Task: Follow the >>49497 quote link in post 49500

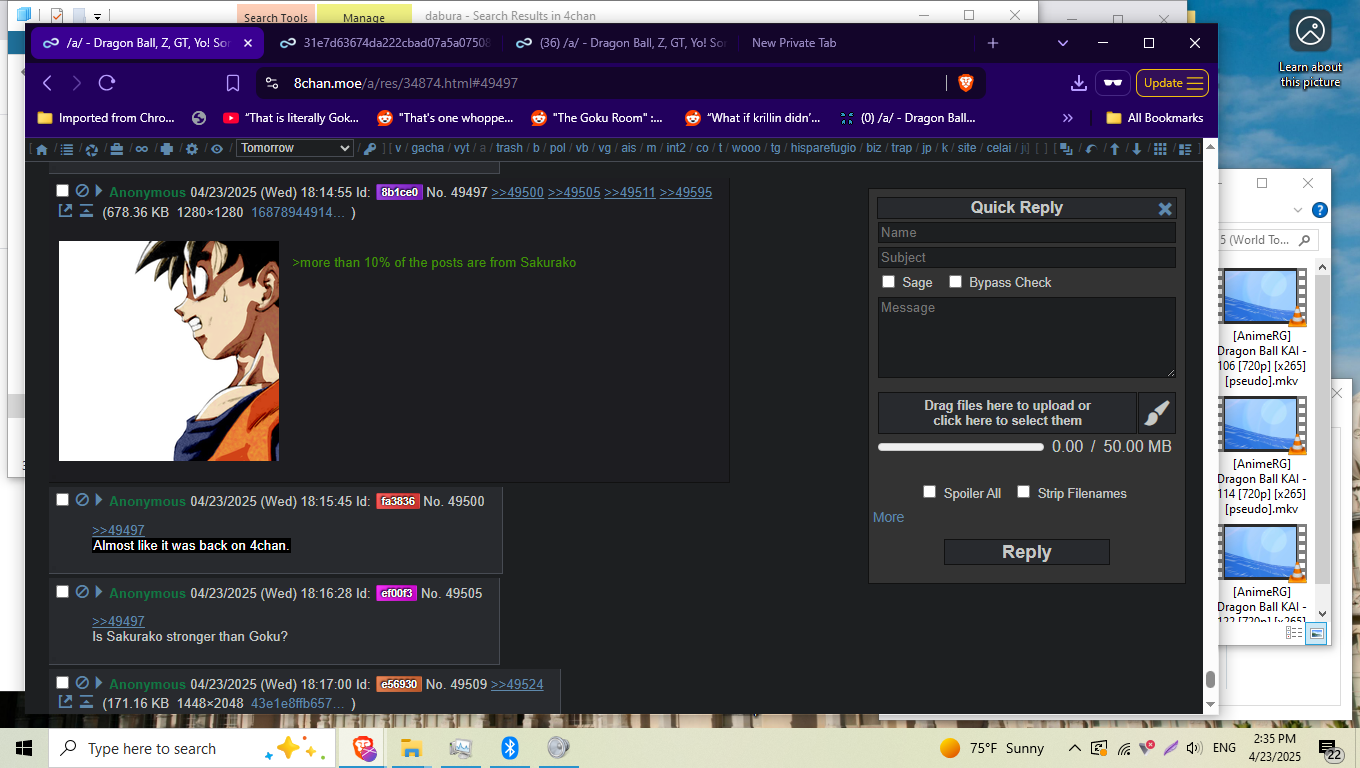Action: click(118, 530)
